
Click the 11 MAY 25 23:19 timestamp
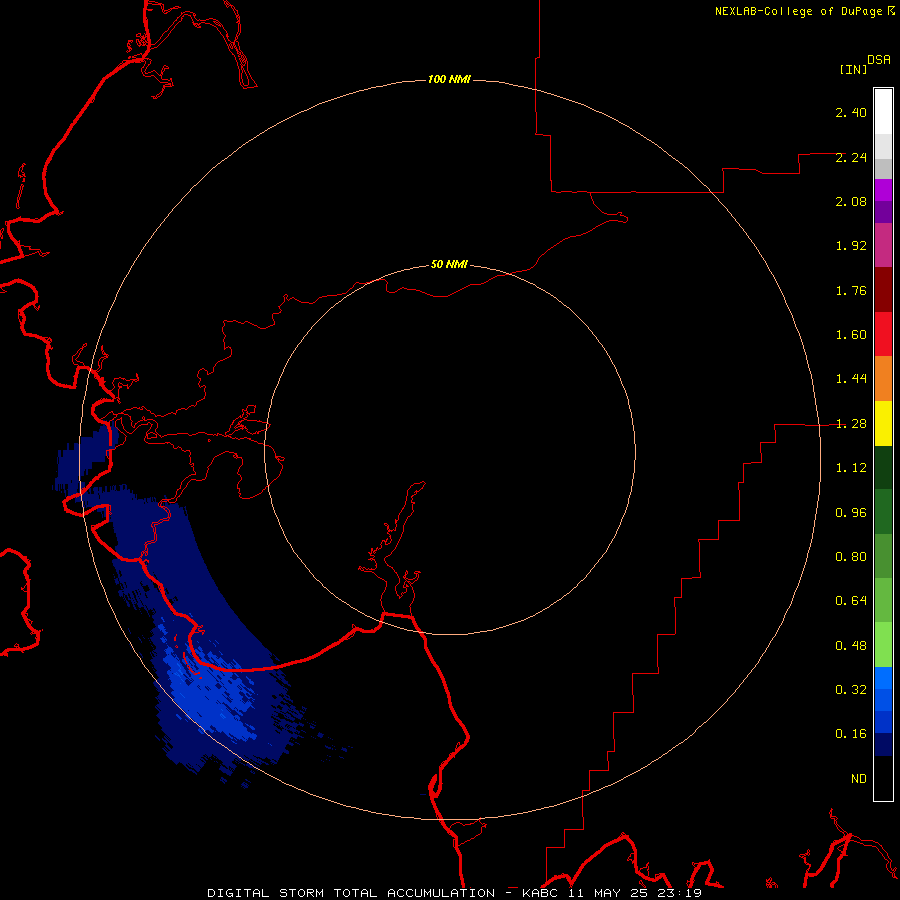pyautogui.click(x=635, y=893)
